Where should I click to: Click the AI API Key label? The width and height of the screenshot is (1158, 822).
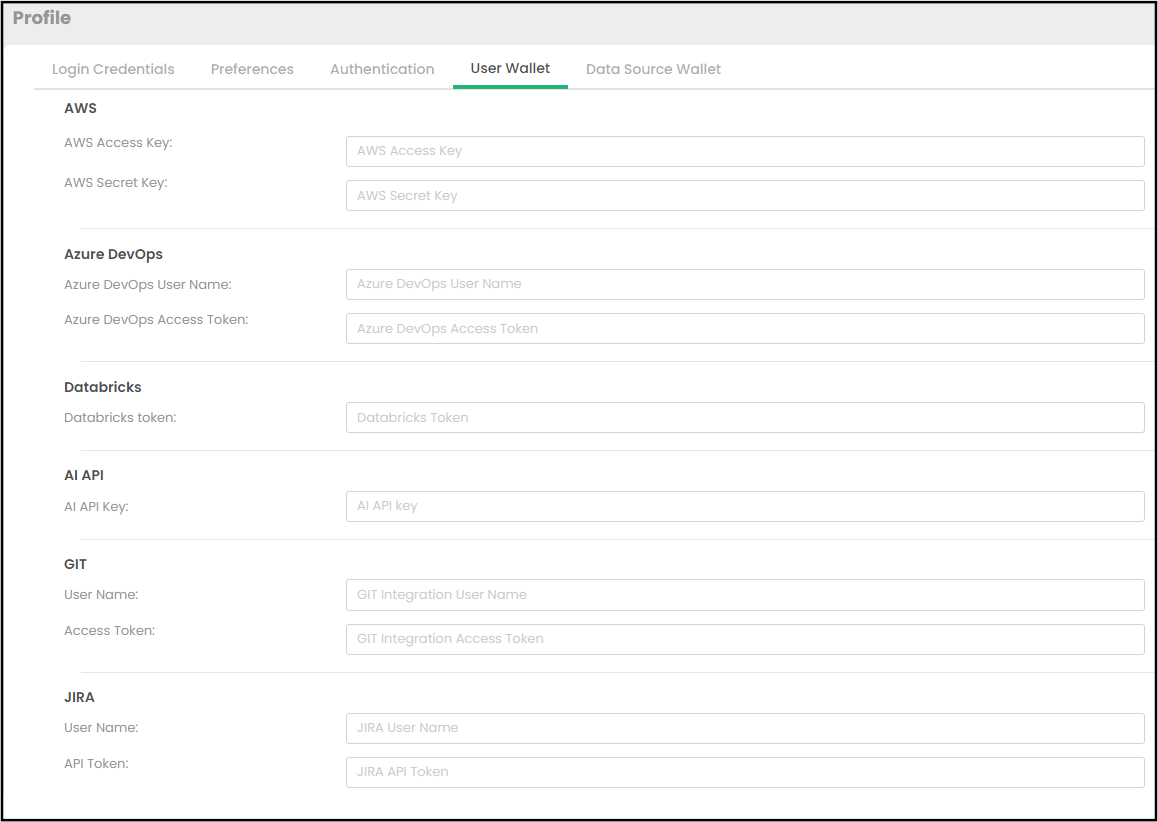[x=96, y=506]
